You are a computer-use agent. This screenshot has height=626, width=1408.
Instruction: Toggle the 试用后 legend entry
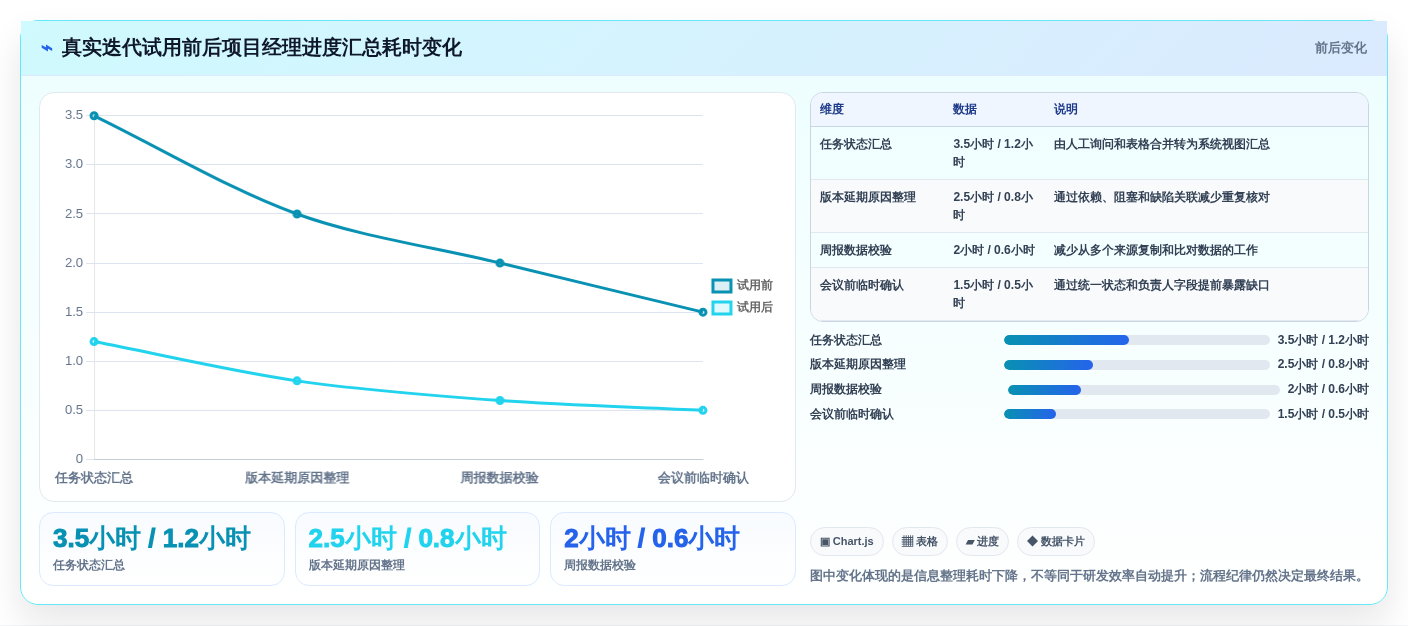click(x=742, y=308)
